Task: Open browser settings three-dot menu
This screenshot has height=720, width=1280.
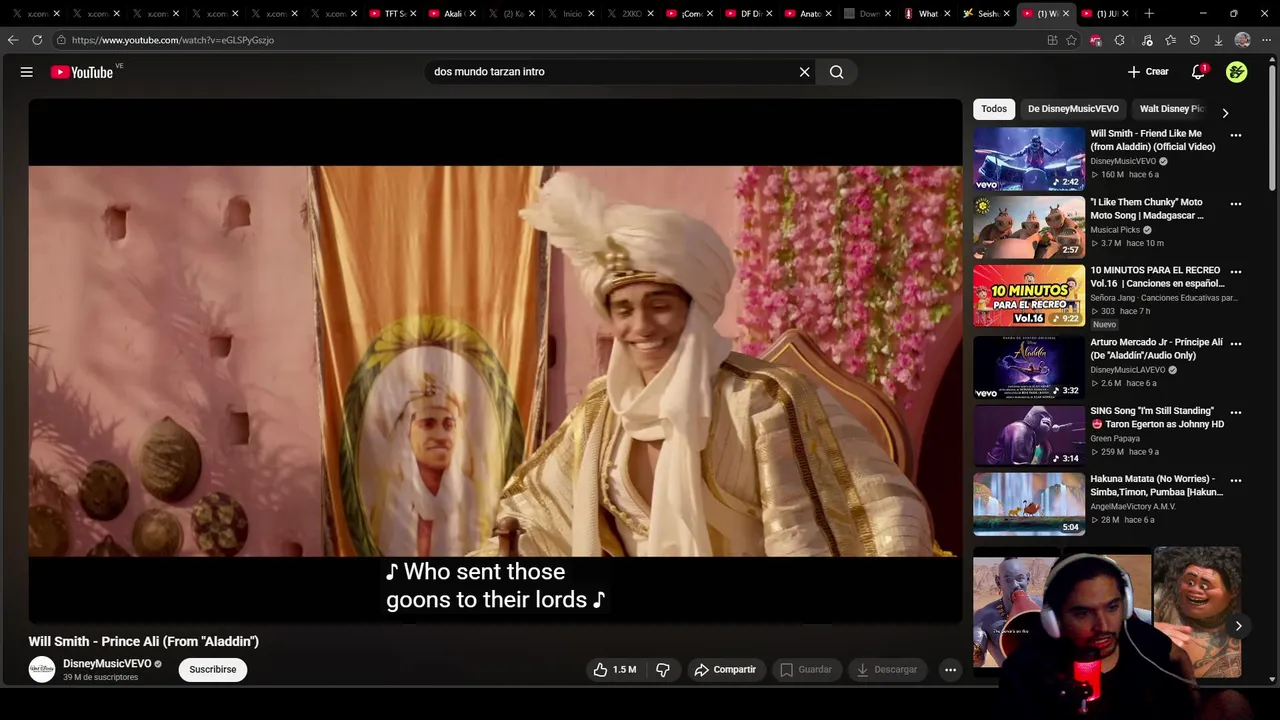Action: 1266,40
